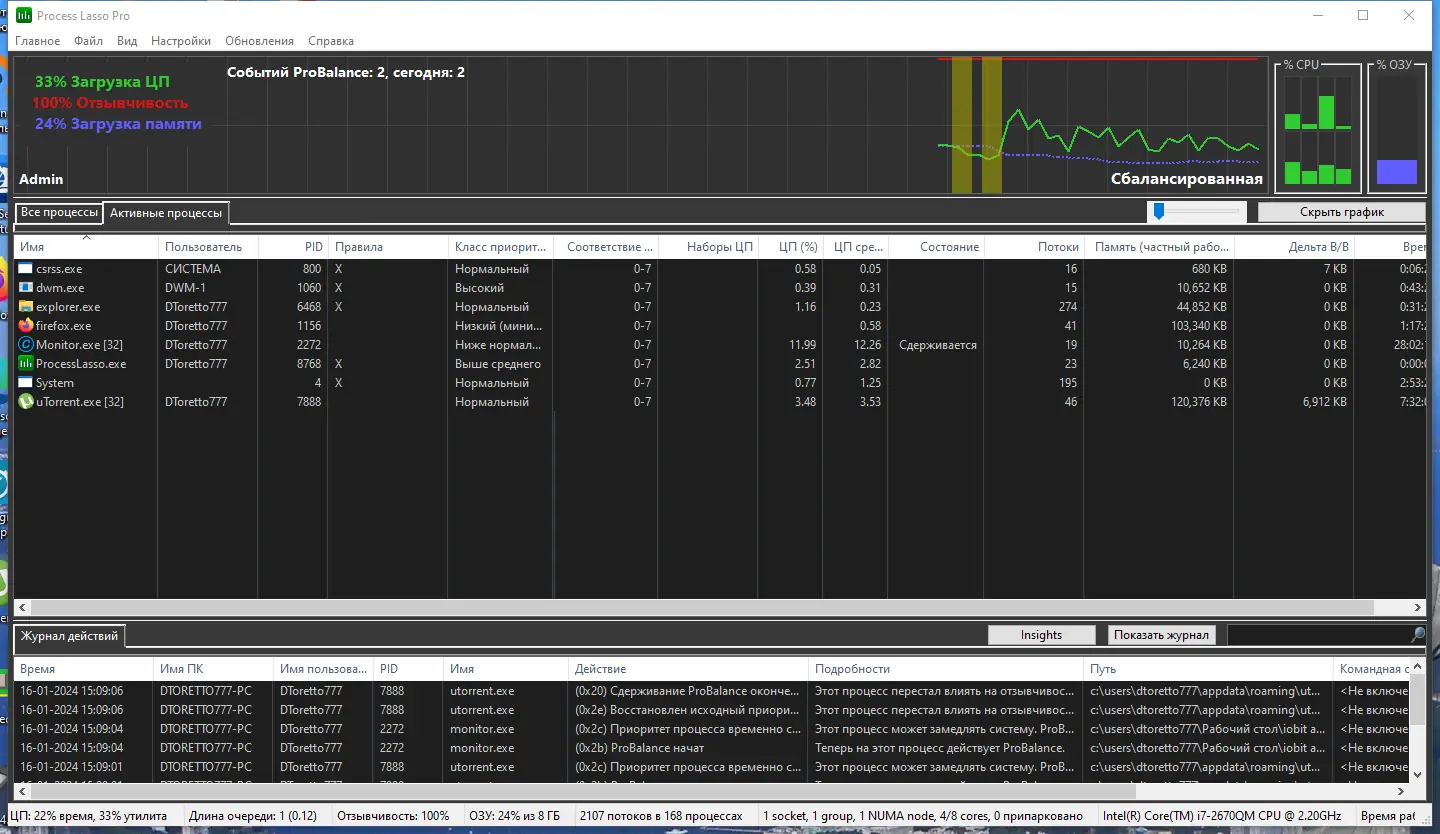The width and height of the screenshot is (1440, 834).
Task: Click the Monitor.exe [32] process icon
Action: point(26,345)
